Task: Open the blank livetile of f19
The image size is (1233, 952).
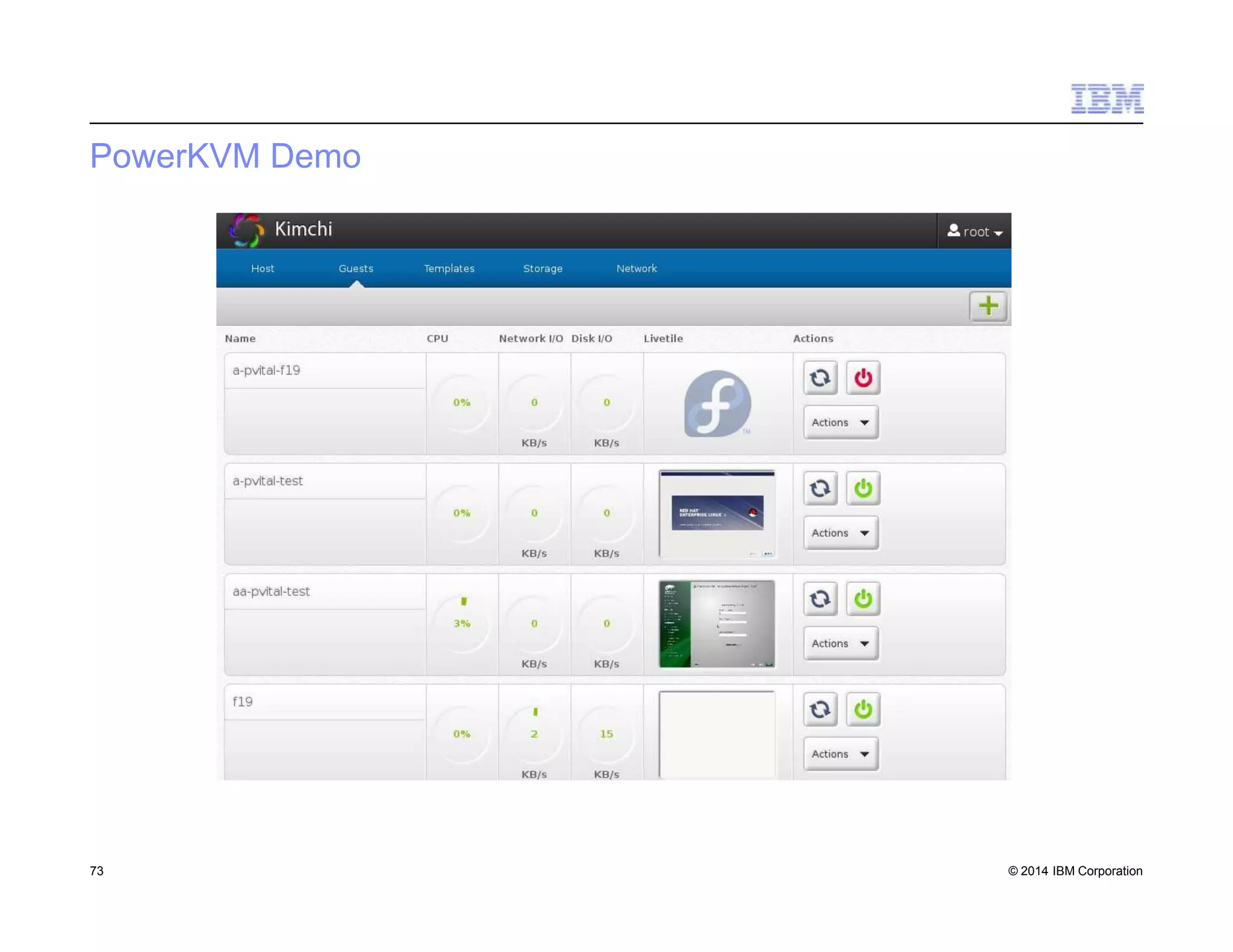Action: (717, 735)
